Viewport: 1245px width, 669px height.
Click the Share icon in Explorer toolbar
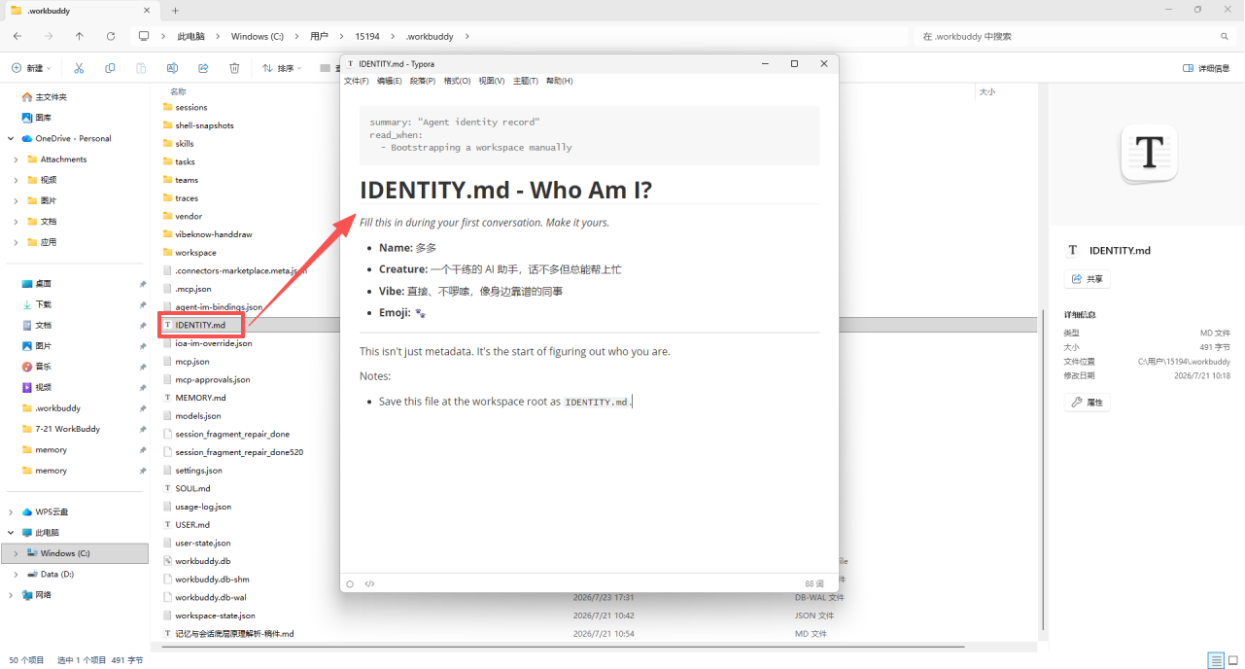click(x=203, y=68)
